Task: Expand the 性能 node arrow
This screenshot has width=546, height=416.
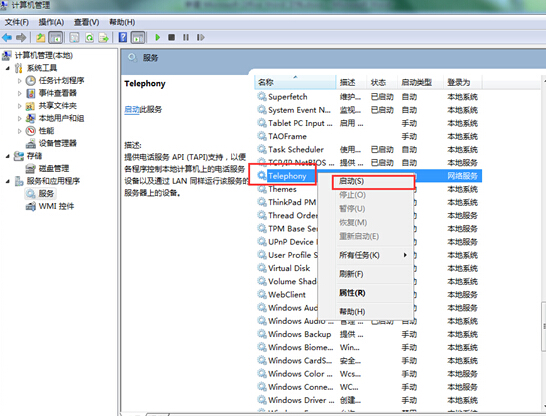Action: 20,131
